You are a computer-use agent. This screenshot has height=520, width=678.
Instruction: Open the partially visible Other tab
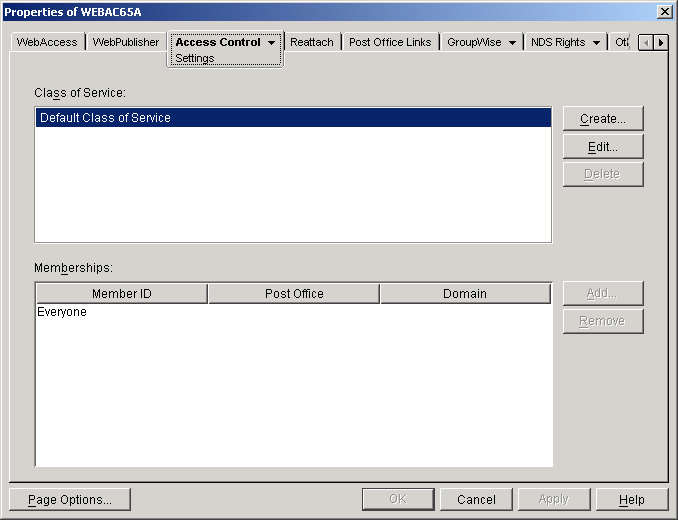621,42
